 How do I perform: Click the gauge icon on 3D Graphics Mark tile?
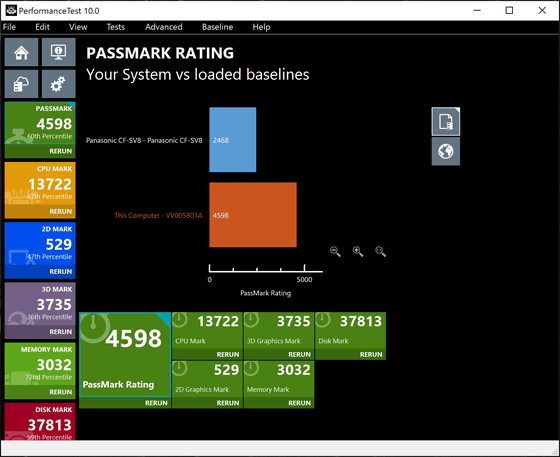251,320
